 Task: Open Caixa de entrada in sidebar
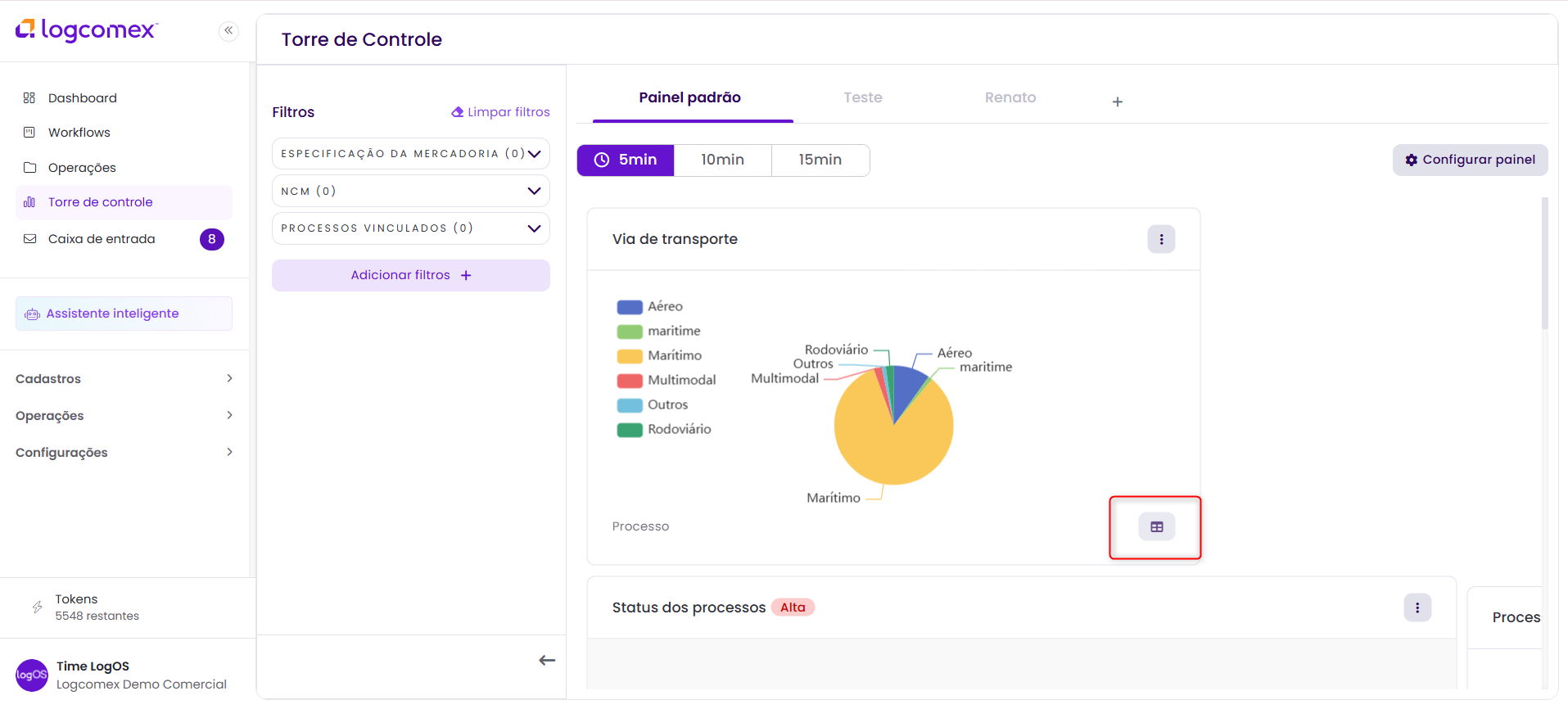102,239
